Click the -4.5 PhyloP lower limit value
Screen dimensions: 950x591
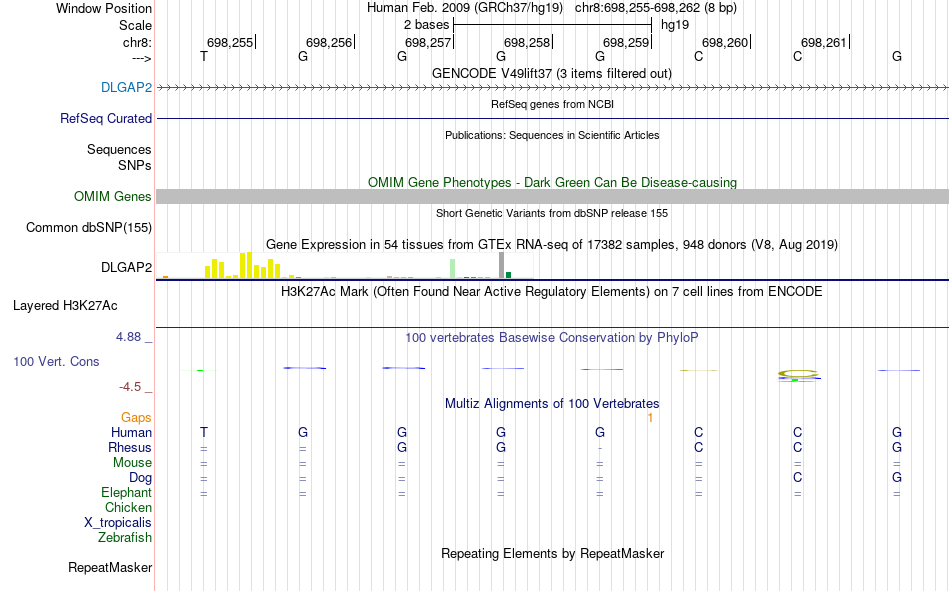click(x=130, y=387)
